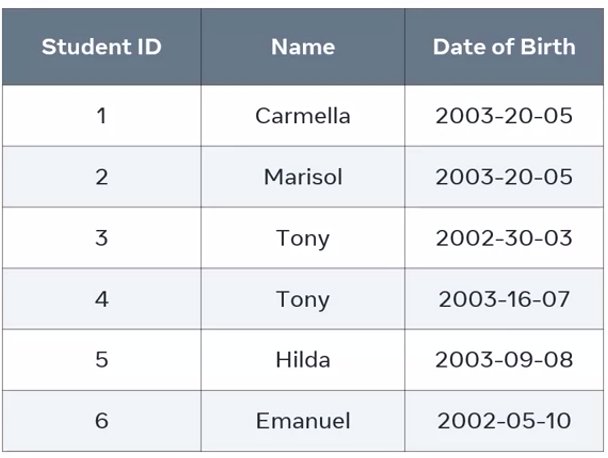Click the name cell Marisol
The image size is (608, 458).
tap(302, 177)
